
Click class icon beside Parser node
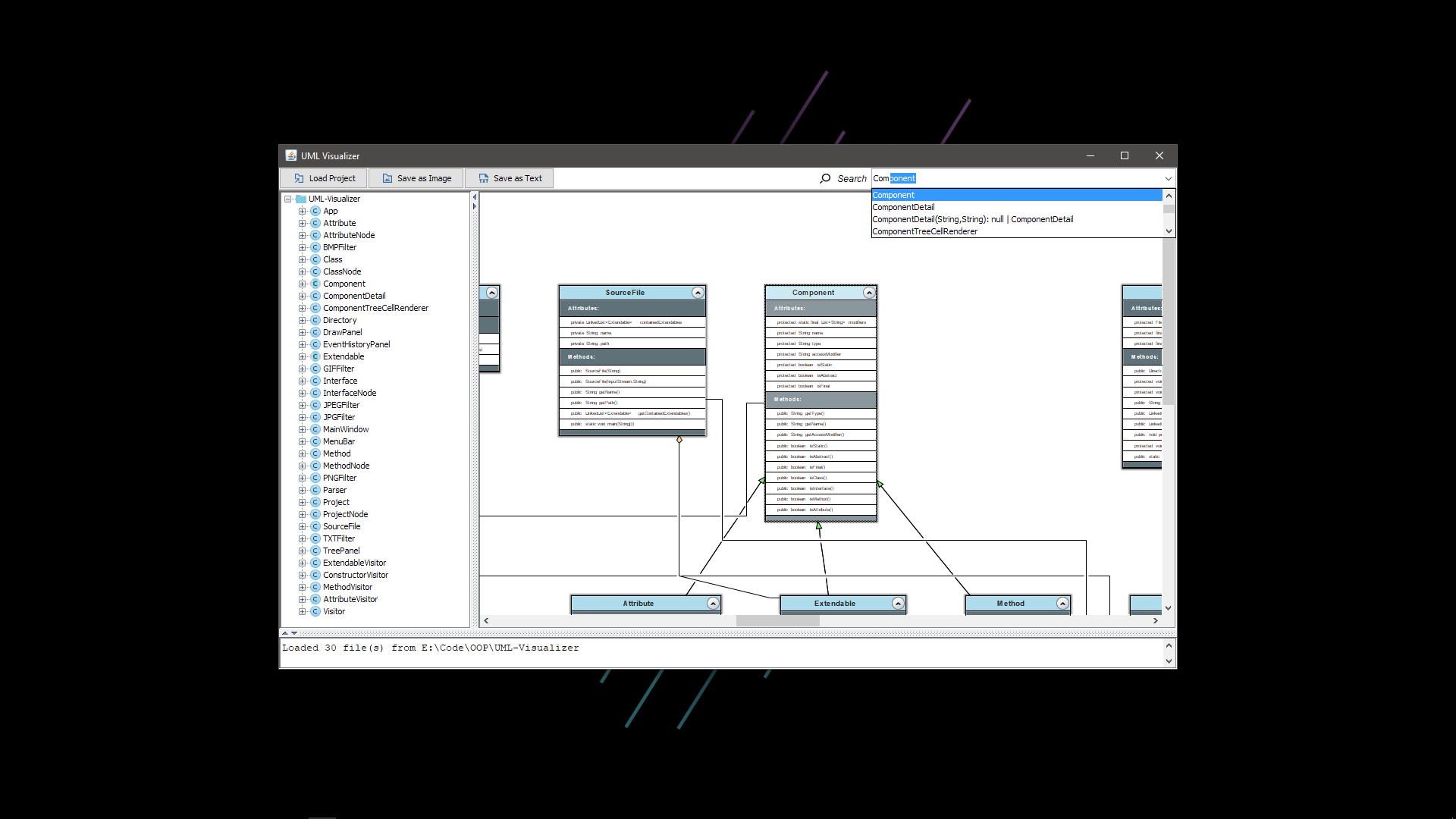coord(315,490)
